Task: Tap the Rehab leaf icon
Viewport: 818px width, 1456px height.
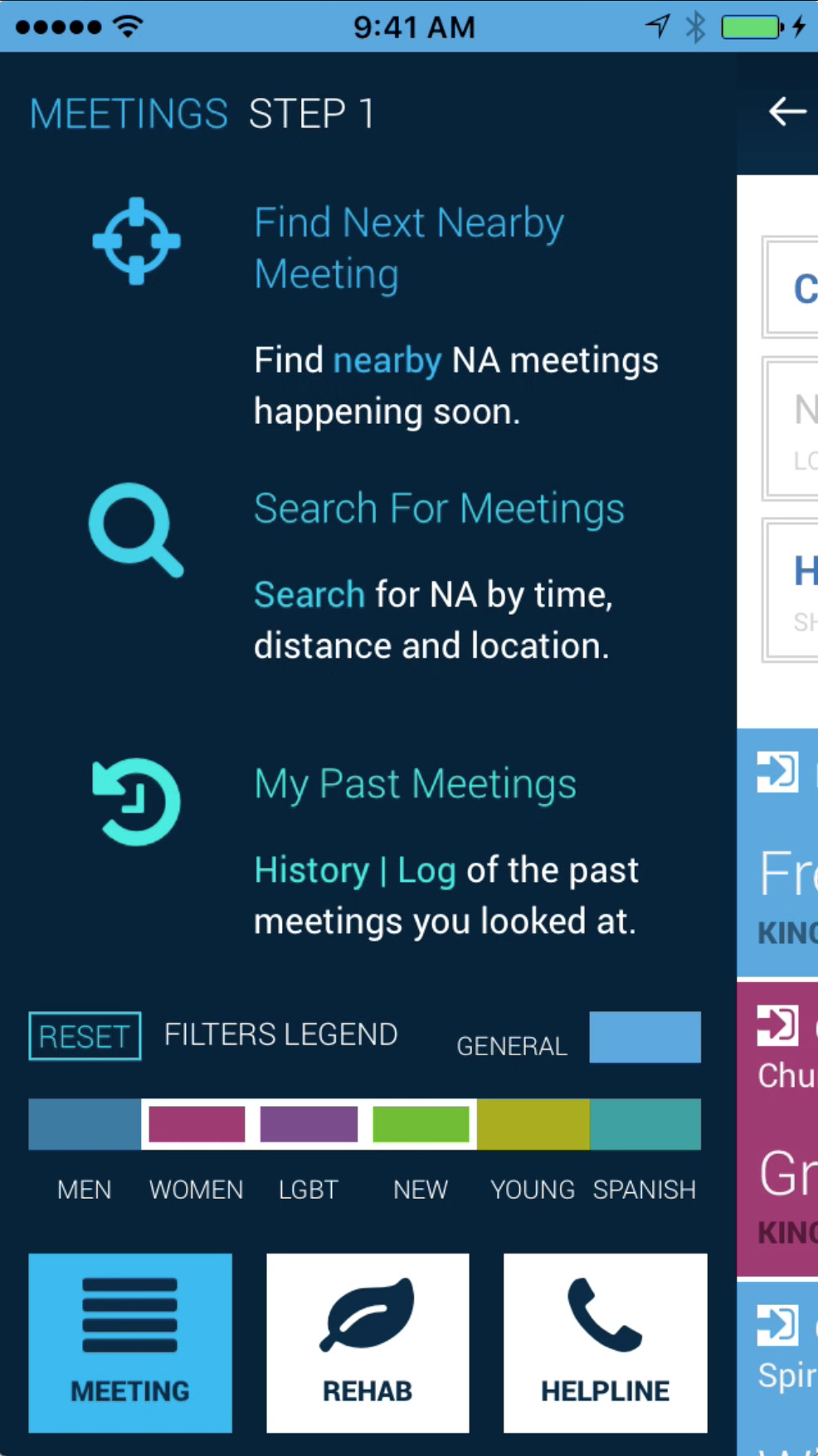Action: 368,1314
